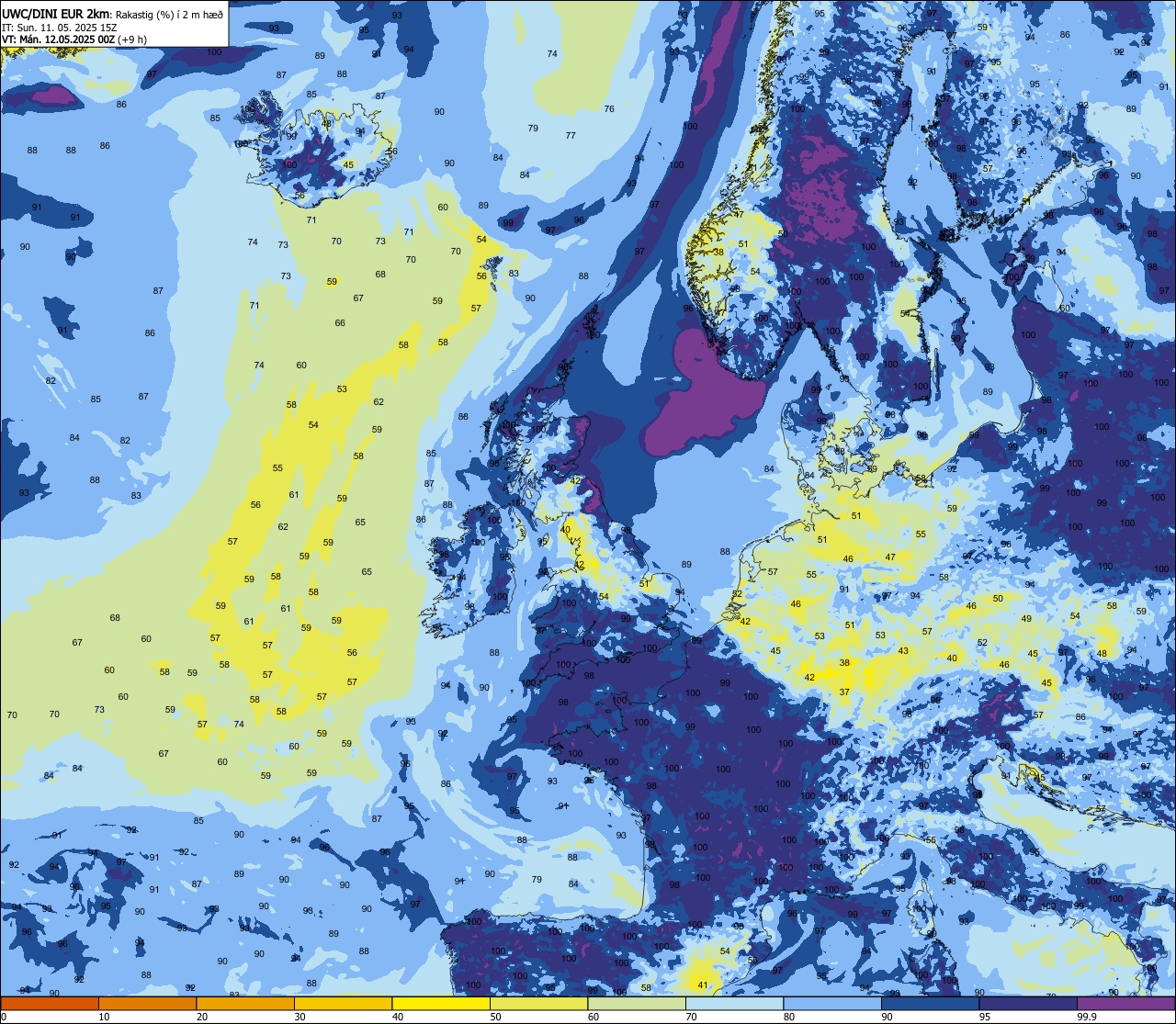Select the legend swatch between 10 and 20

tap(147, 1003)
